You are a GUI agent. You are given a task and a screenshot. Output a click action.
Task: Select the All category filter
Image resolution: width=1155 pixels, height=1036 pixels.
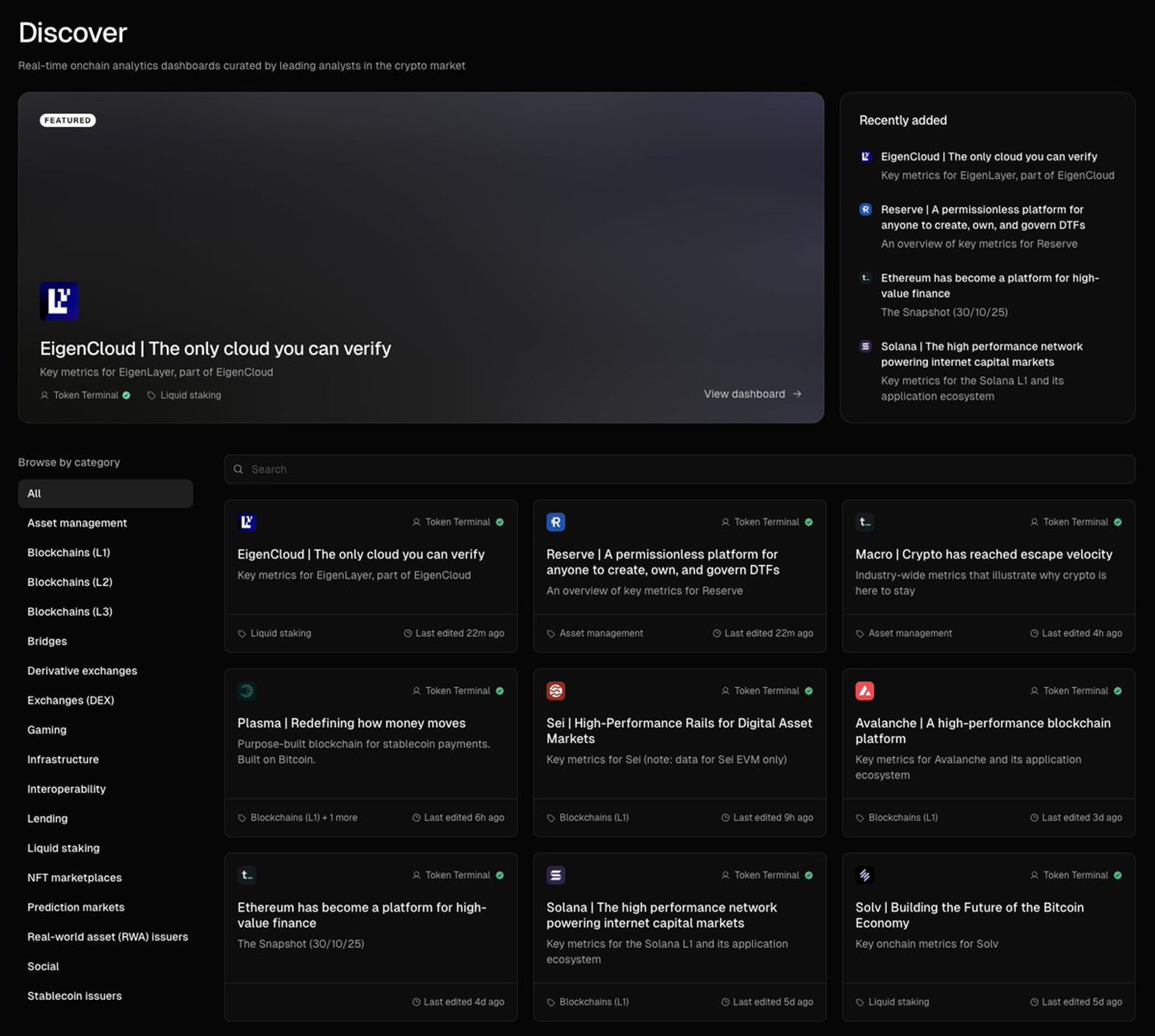pos(105,494)
